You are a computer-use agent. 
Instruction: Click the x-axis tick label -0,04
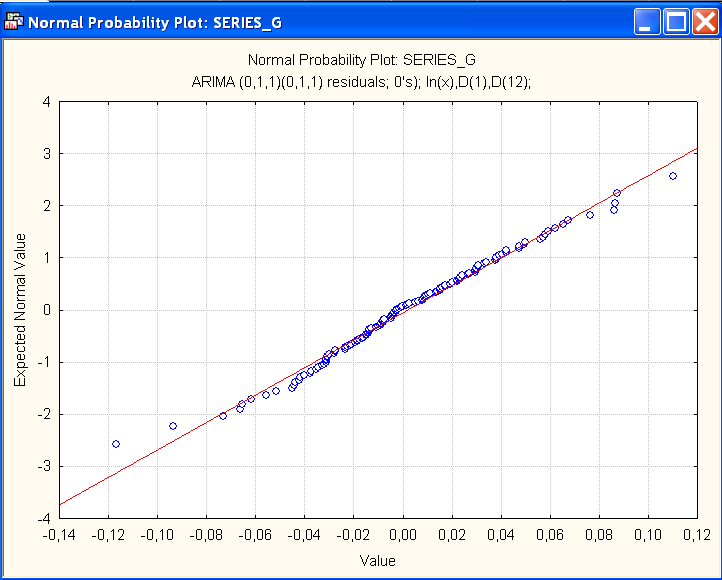304,535
